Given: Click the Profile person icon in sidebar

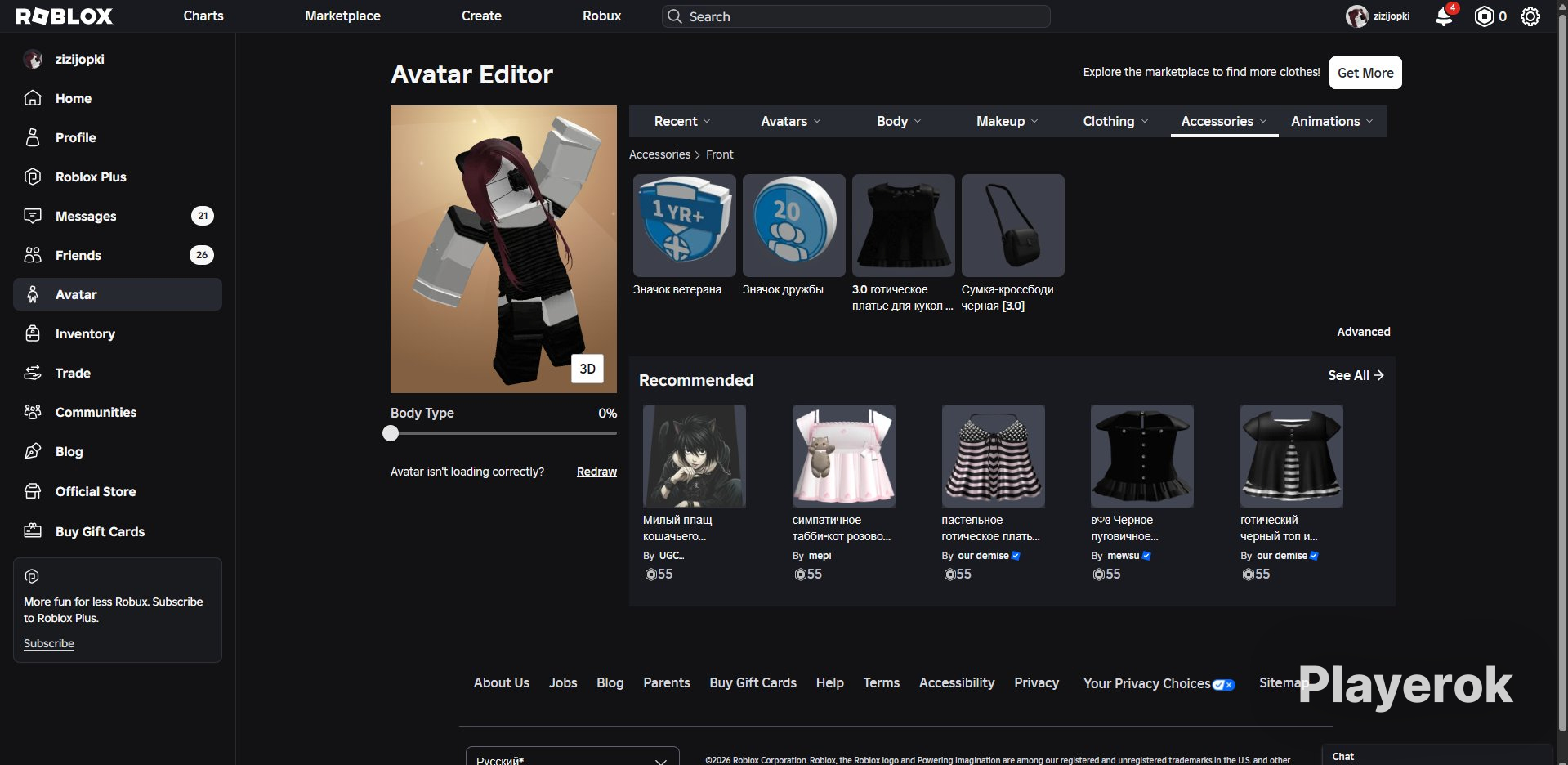Looking at the screenshot, I should (x=33, y=137).
